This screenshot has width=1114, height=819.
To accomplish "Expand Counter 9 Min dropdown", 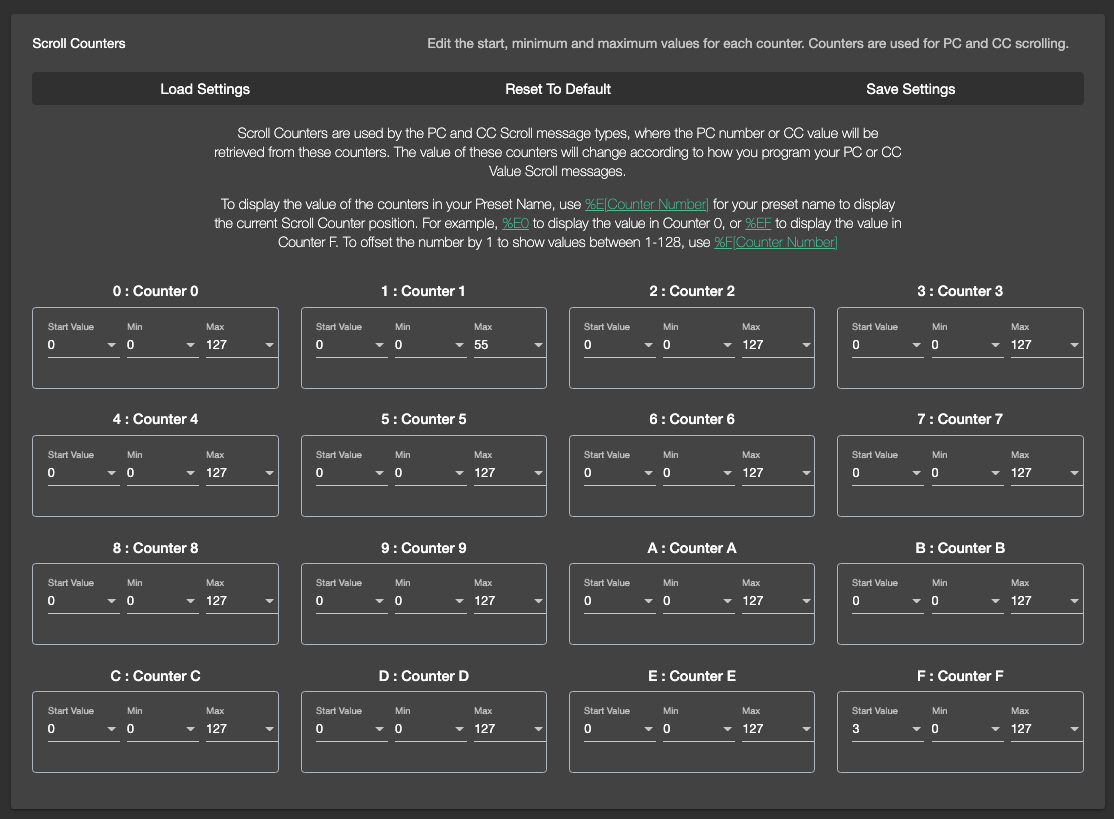I will (x=430, y=601).
